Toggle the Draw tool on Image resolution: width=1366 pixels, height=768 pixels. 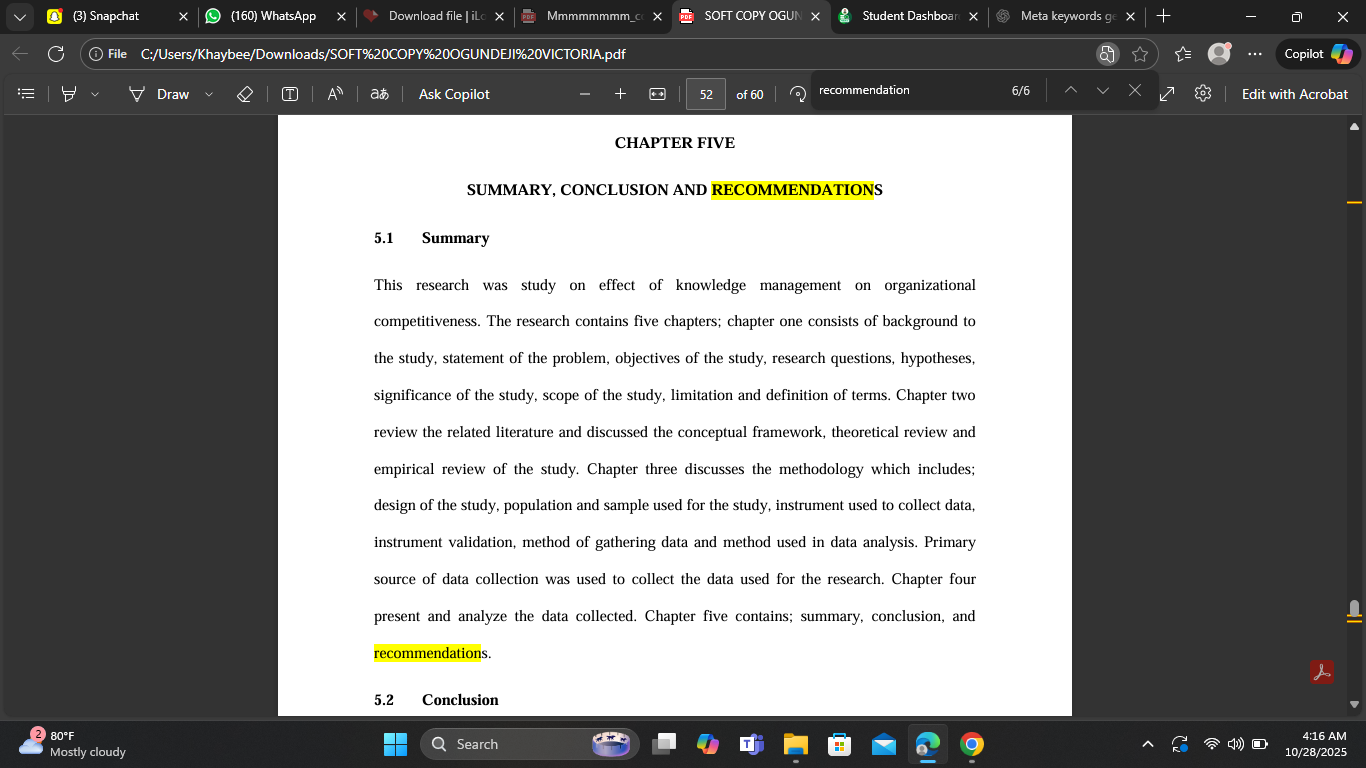tap(159, 94)
